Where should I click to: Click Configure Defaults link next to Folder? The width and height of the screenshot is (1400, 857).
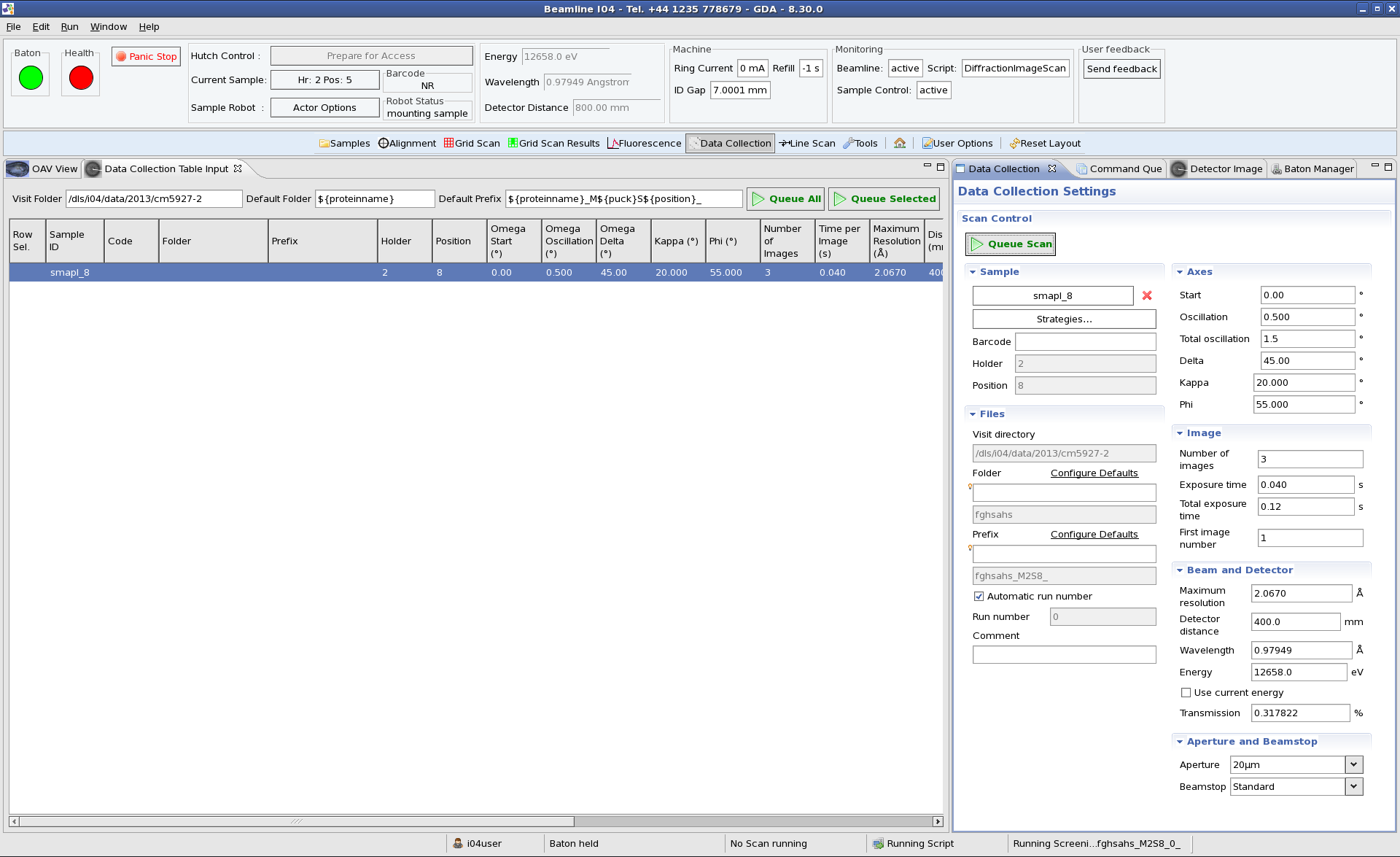[1094, 473]
